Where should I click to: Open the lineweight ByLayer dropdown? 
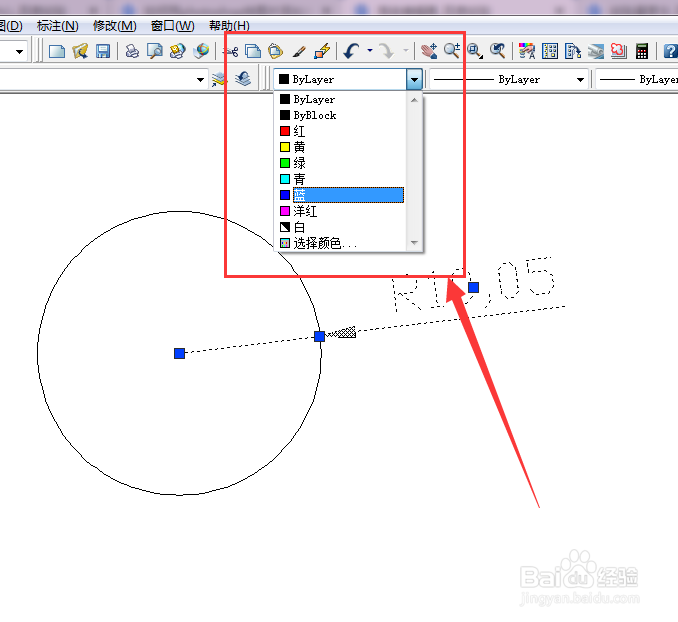[637, 80]
